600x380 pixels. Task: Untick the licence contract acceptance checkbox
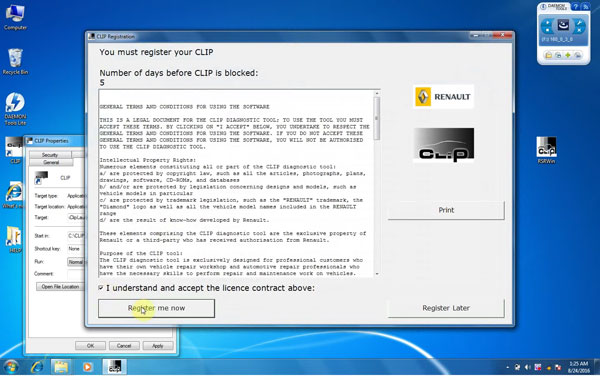tap(101, 288)
